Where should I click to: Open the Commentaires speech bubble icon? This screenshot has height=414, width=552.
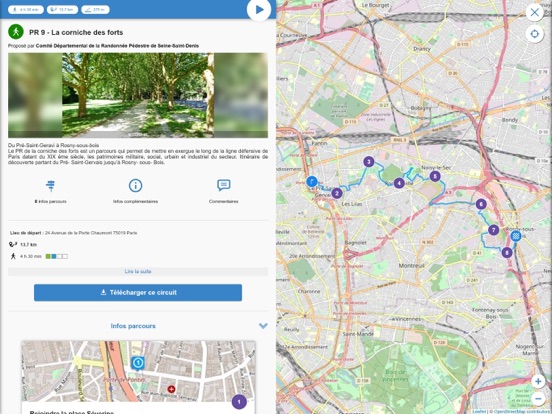[x=224, y=185]
